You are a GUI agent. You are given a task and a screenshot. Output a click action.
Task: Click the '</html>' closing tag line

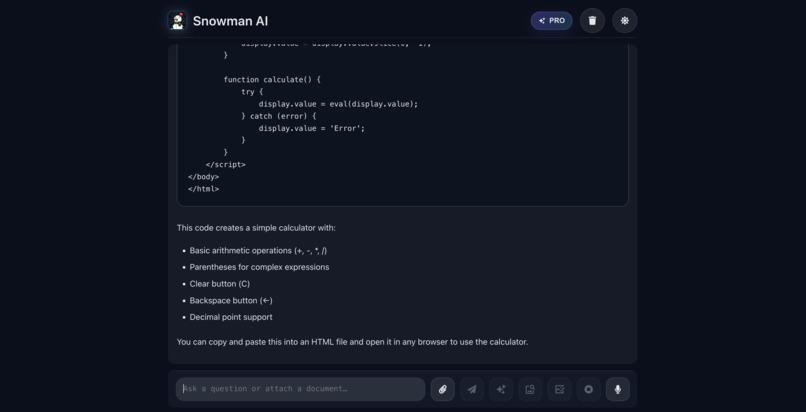(204, 189)
